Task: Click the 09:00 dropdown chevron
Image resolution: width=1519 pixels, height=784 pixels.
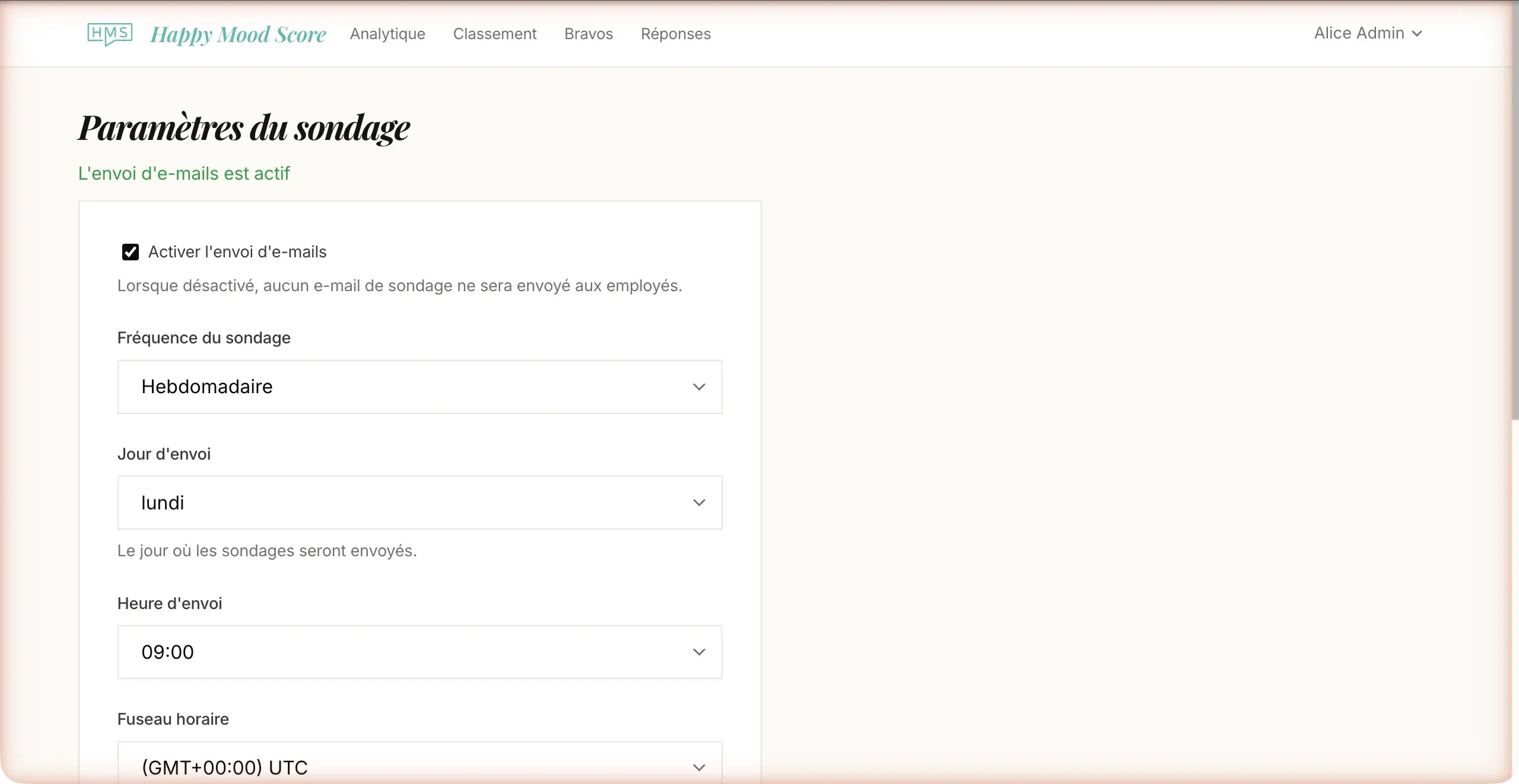Action: click(x=699, y=652)
